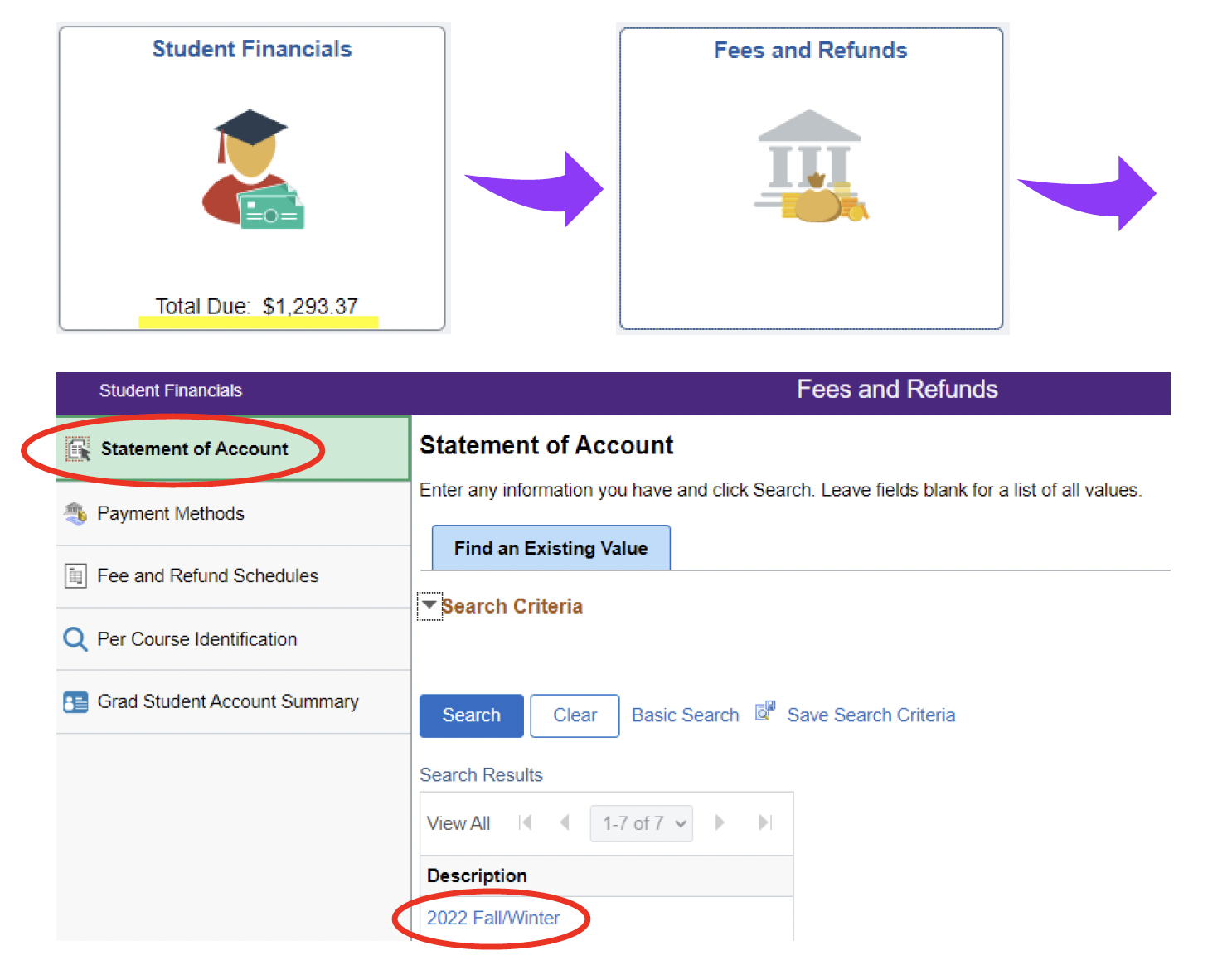This screenshot has height=970, width=1232.
Task: Jump to the first results page
Action: [x=525, y=822]
